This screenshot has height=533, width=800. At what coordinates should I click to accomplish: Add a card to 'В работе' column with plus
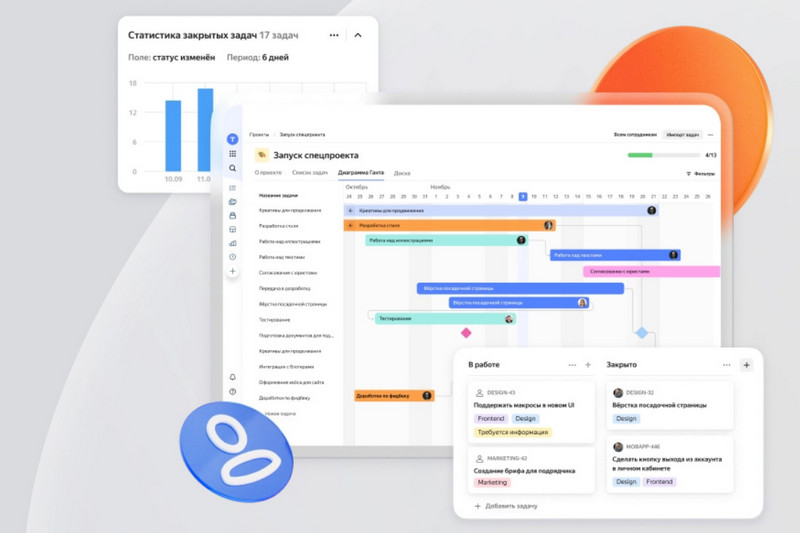(x=588, y=365)
